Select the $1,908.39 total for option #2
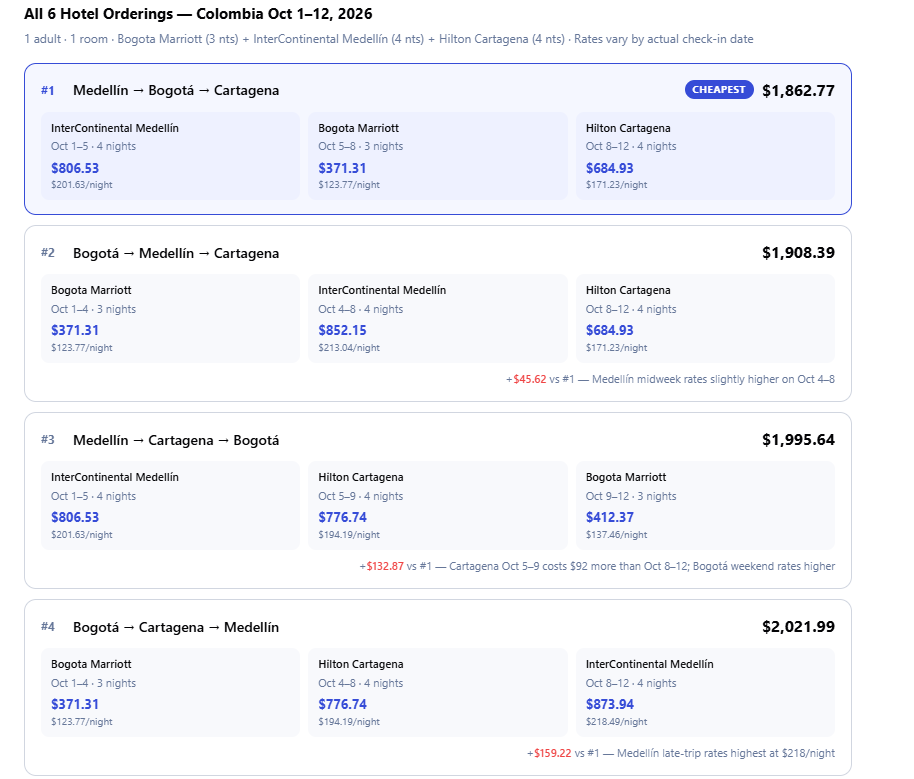The width and height of the screenshot is (914, 779). [798, 252]
